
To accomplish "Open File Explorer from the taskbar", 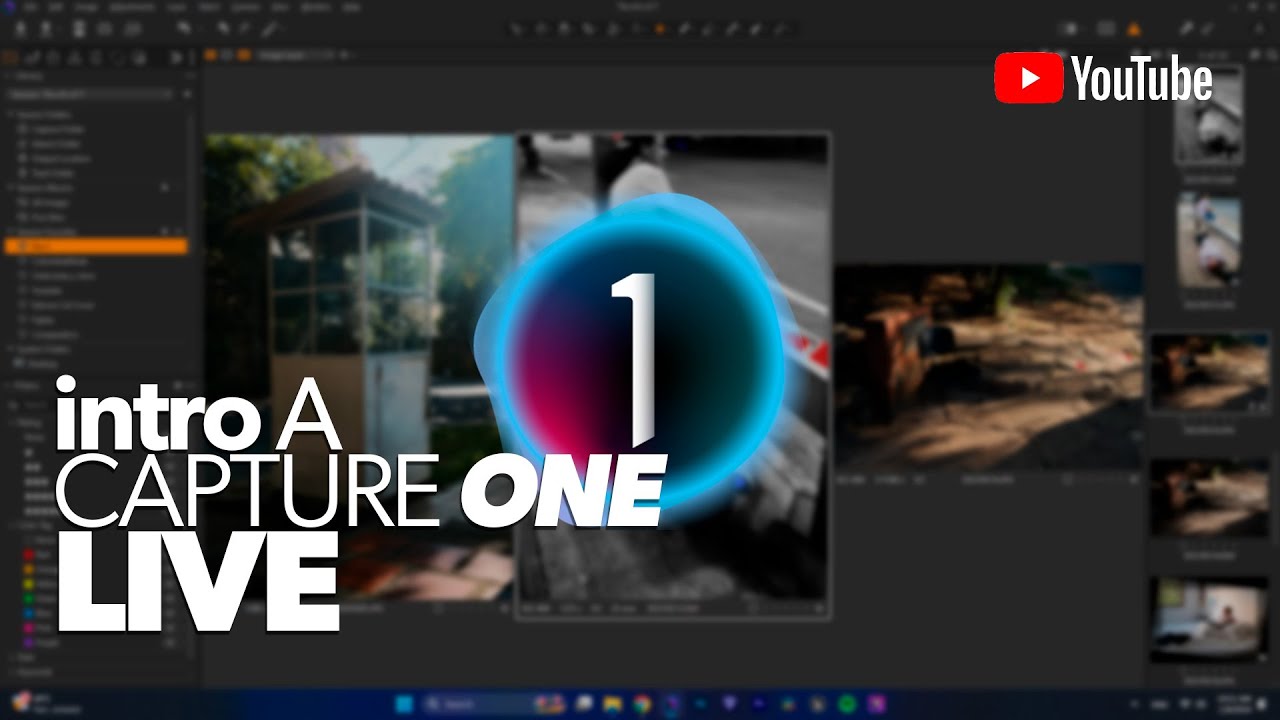I will (612, 704).
